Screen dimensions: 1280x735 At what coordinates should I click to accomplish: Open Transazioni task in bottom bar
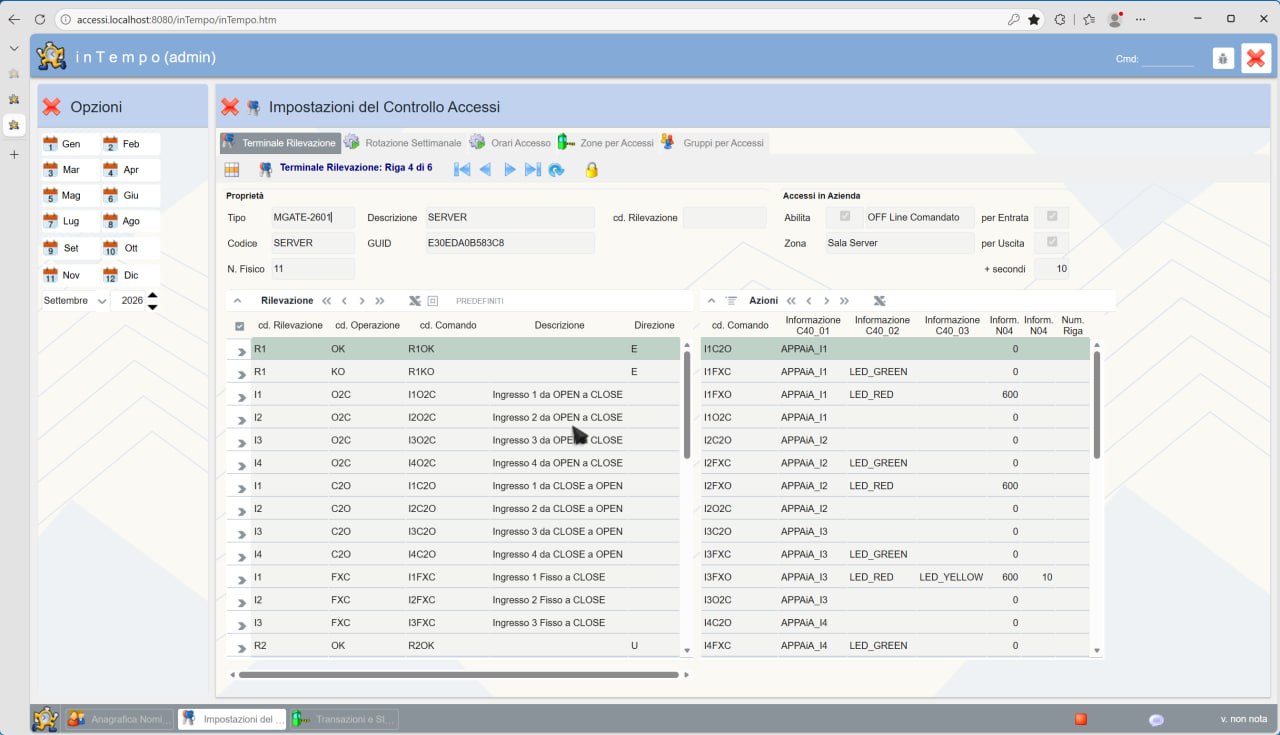(344, 719)
